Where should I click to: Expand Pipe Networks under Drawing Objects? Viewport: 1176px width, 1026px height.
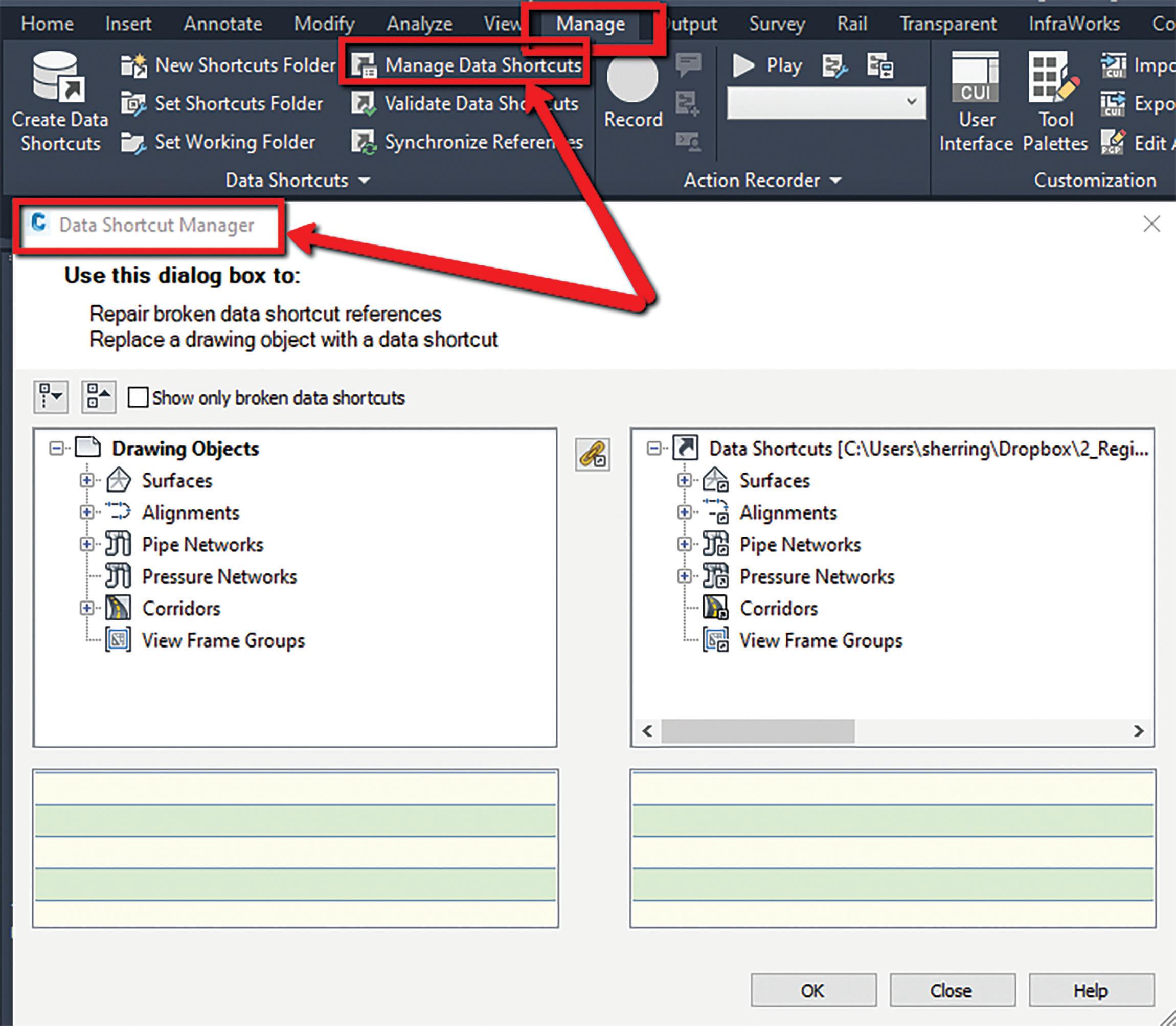click(86, 544)
